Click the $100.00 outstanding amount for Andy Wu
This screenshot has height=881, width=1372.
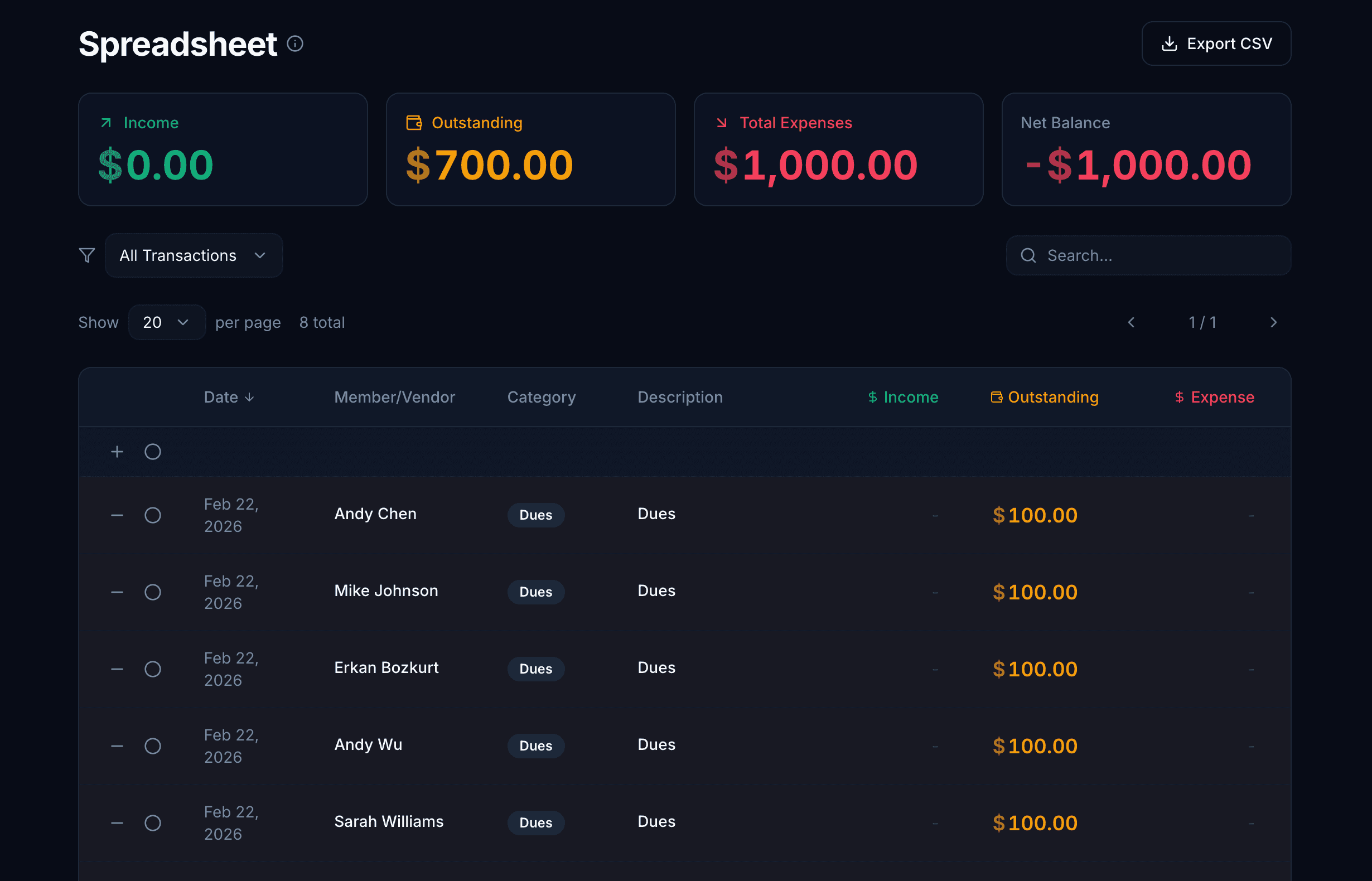coord(1035,746)
